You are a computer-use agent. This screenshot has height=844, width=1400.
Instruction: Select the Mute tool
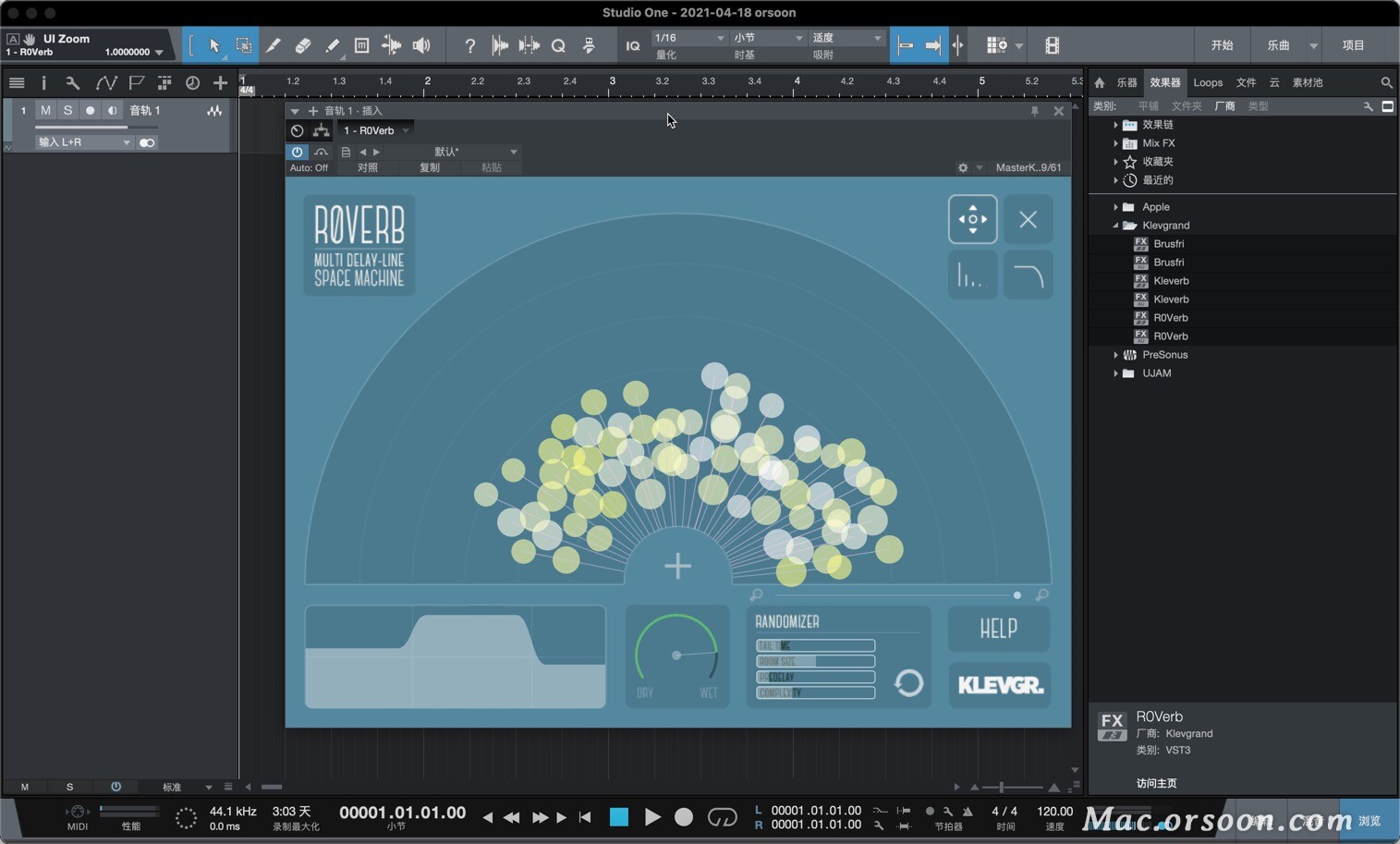point(362,45)
